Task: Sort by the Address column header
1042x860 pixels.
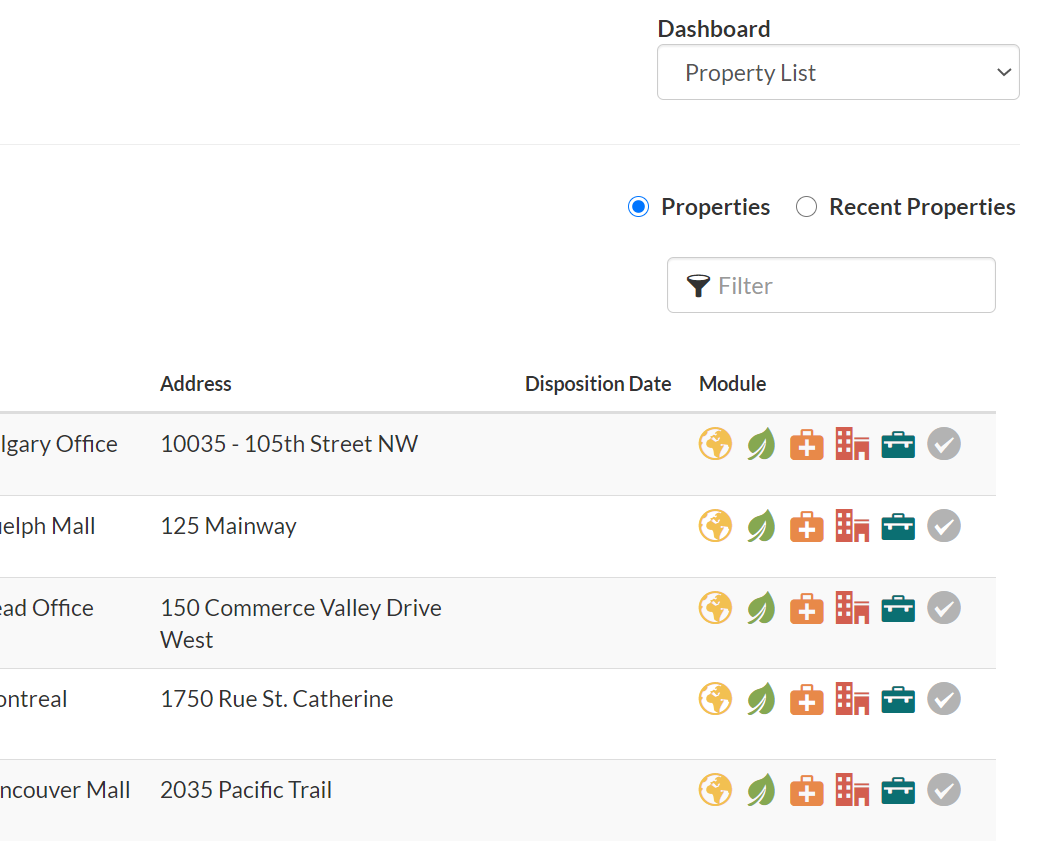Action: coord(195,383)
